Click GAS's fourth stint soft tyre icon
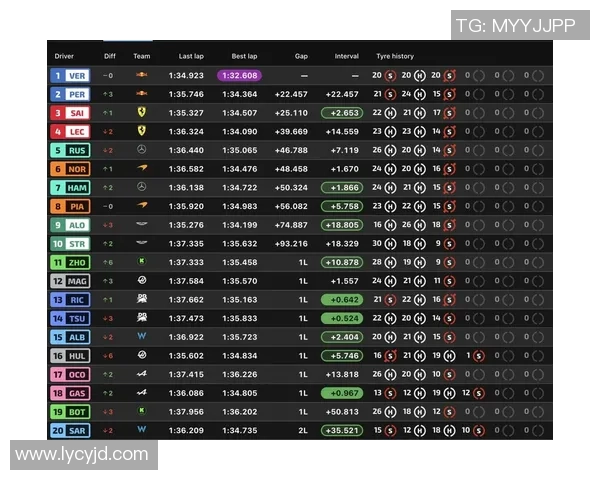Screen dimensions: 600x480 [x=478, y=393]
